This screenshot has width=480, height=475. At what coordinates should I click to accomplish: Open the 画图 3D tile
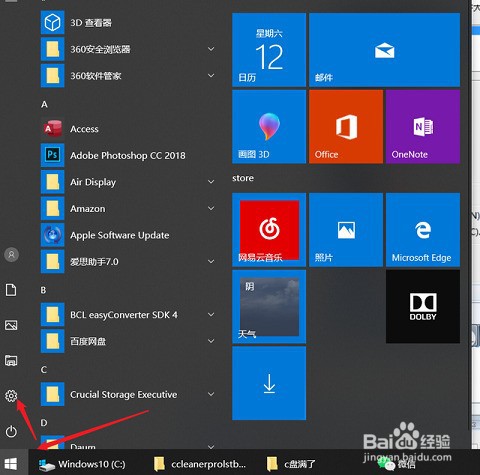(269, 127)
